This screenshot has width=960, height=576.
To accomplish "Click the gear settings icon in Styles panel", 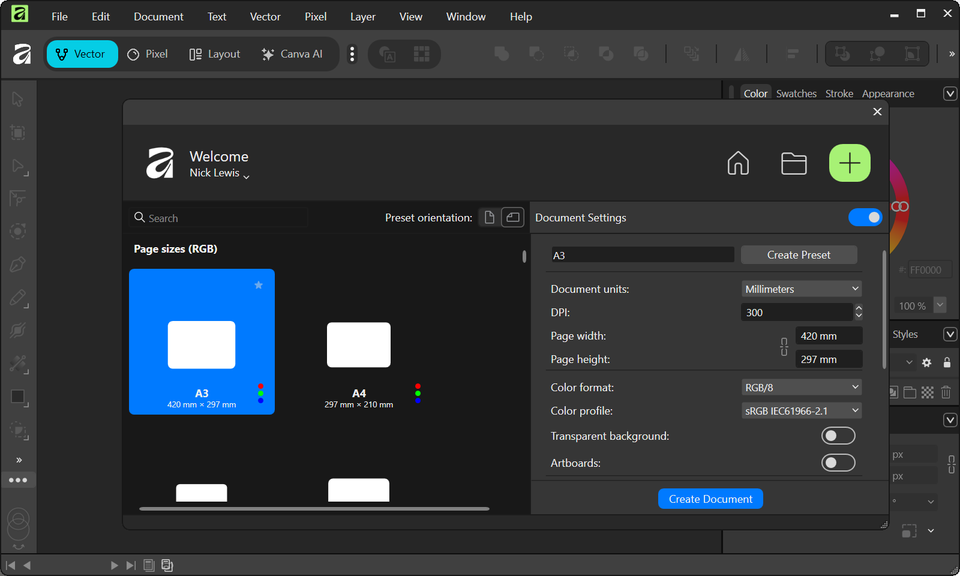I will (926, 362).
